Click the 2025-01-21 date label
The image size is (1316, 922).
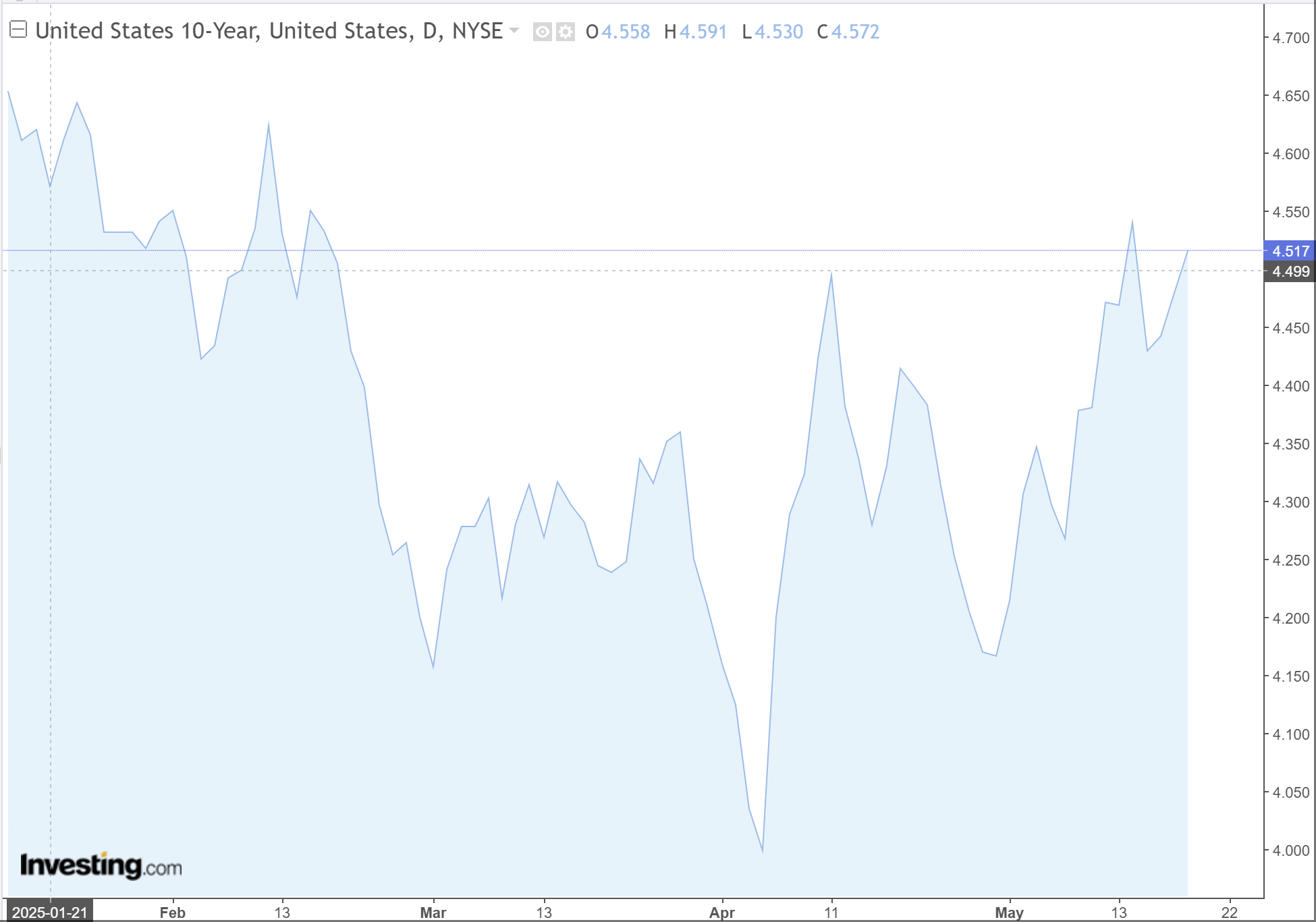click(x=49, y=913)
